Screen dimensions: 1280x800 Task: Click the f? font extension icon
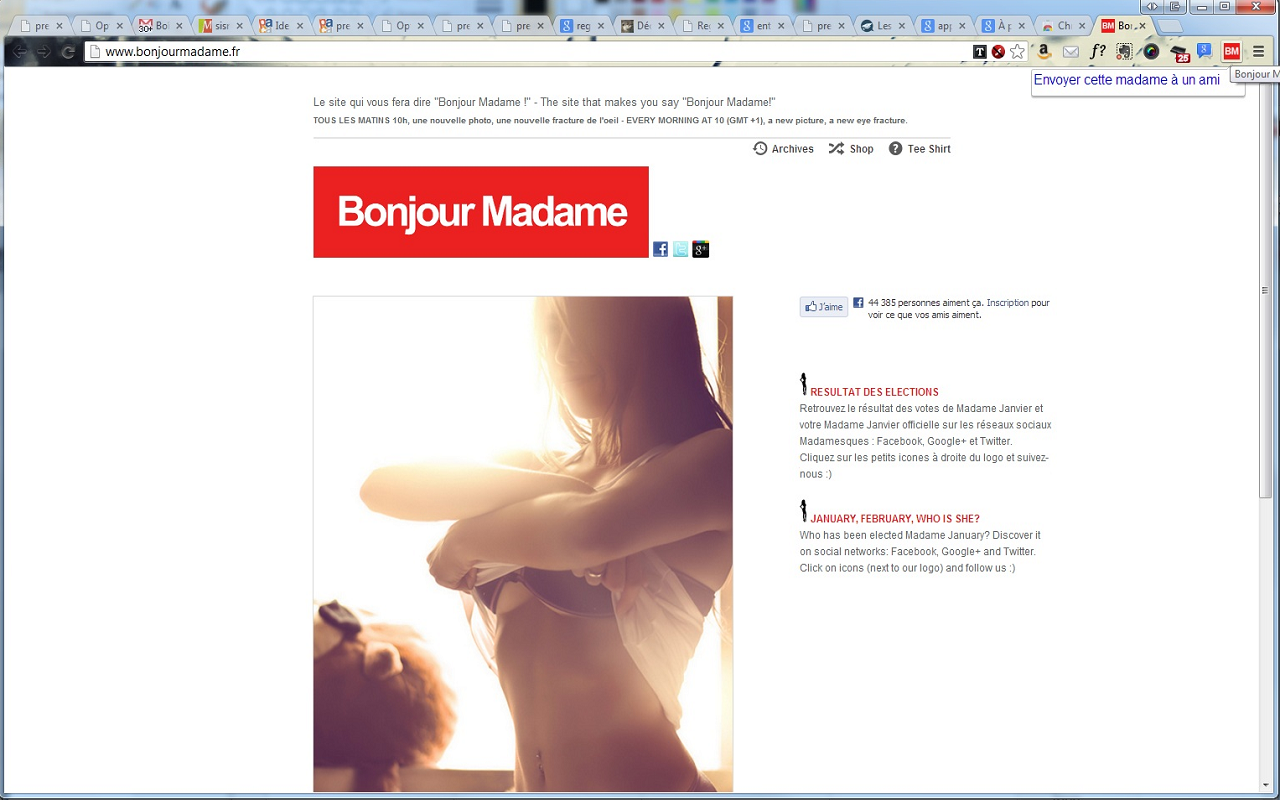click(x=1098, y=52)
